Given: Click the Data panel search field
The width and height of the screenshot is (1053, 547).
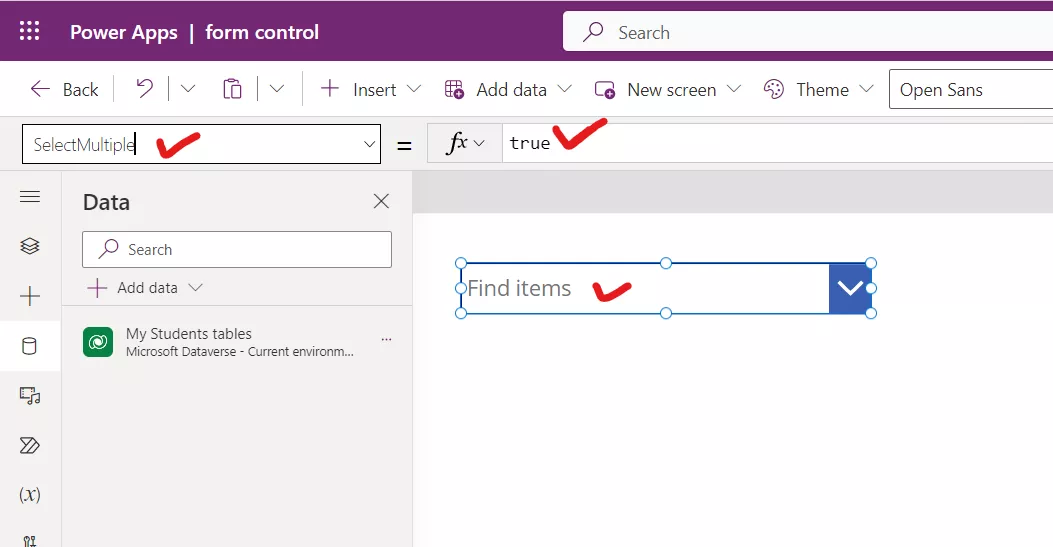Looking at the screenshot, I should (237, 250).
